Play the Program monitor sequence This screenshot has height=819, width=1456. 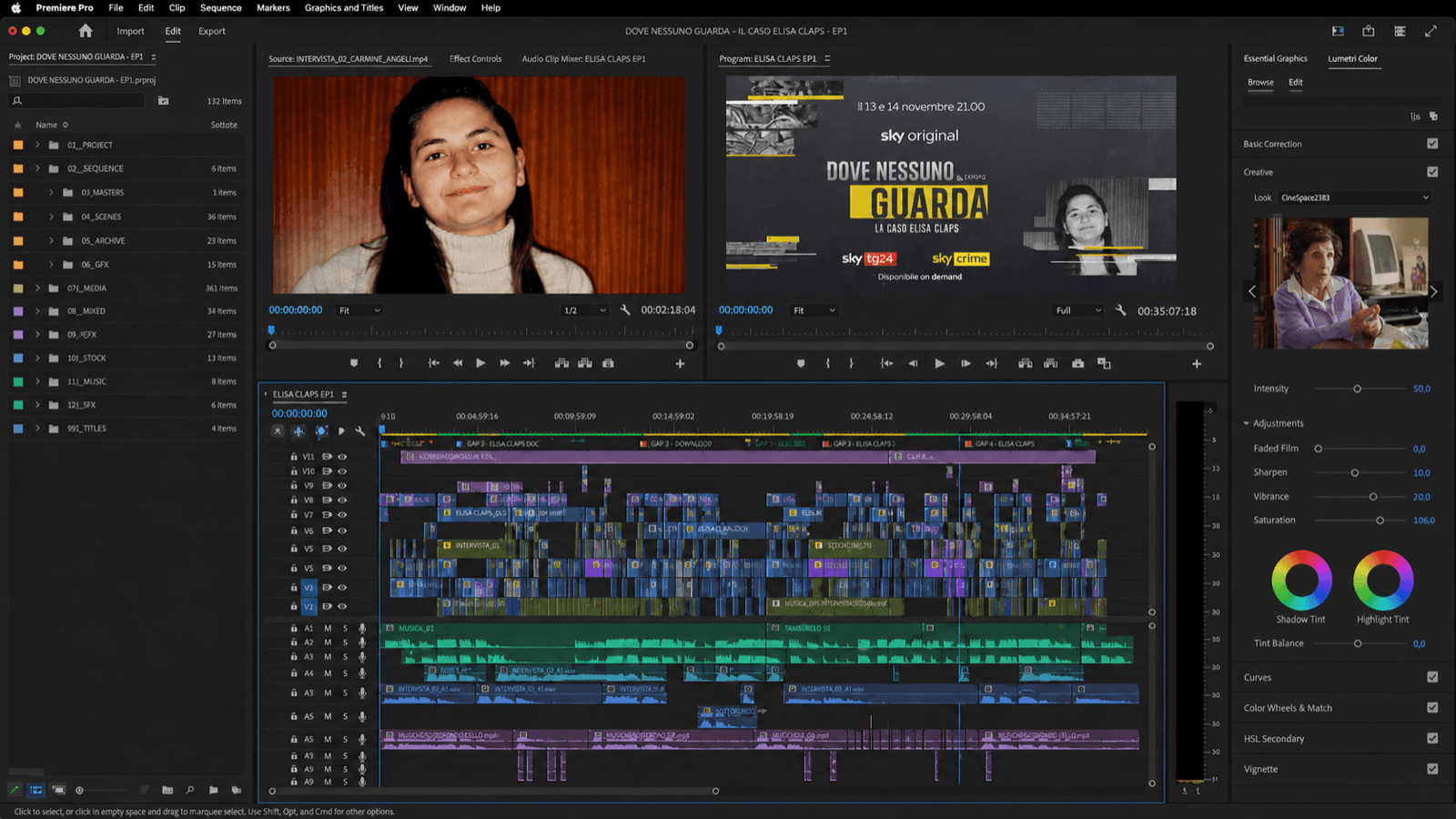pos(939,363)
